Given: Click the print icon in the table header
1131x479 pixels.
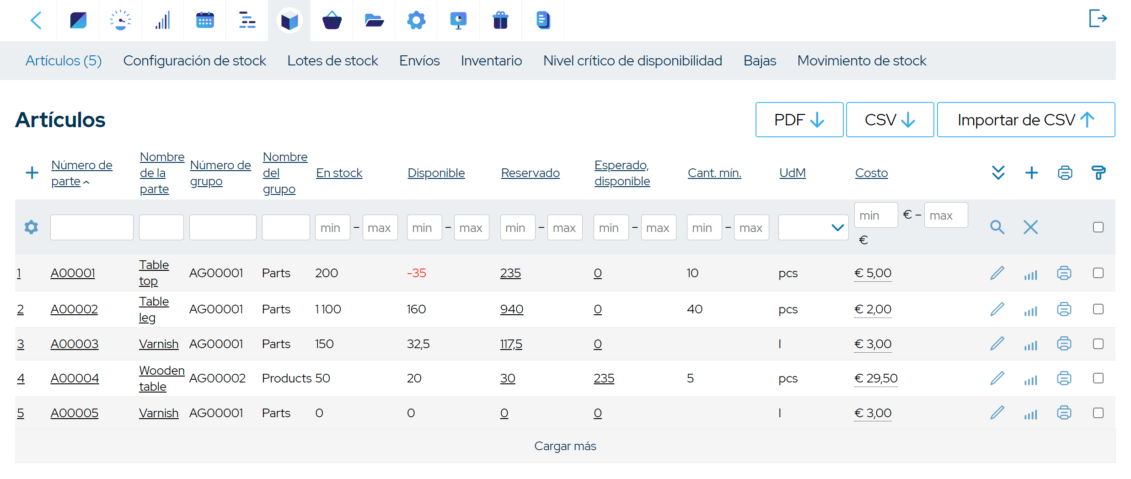Looking at the screenshot, I should point(1065,173).
